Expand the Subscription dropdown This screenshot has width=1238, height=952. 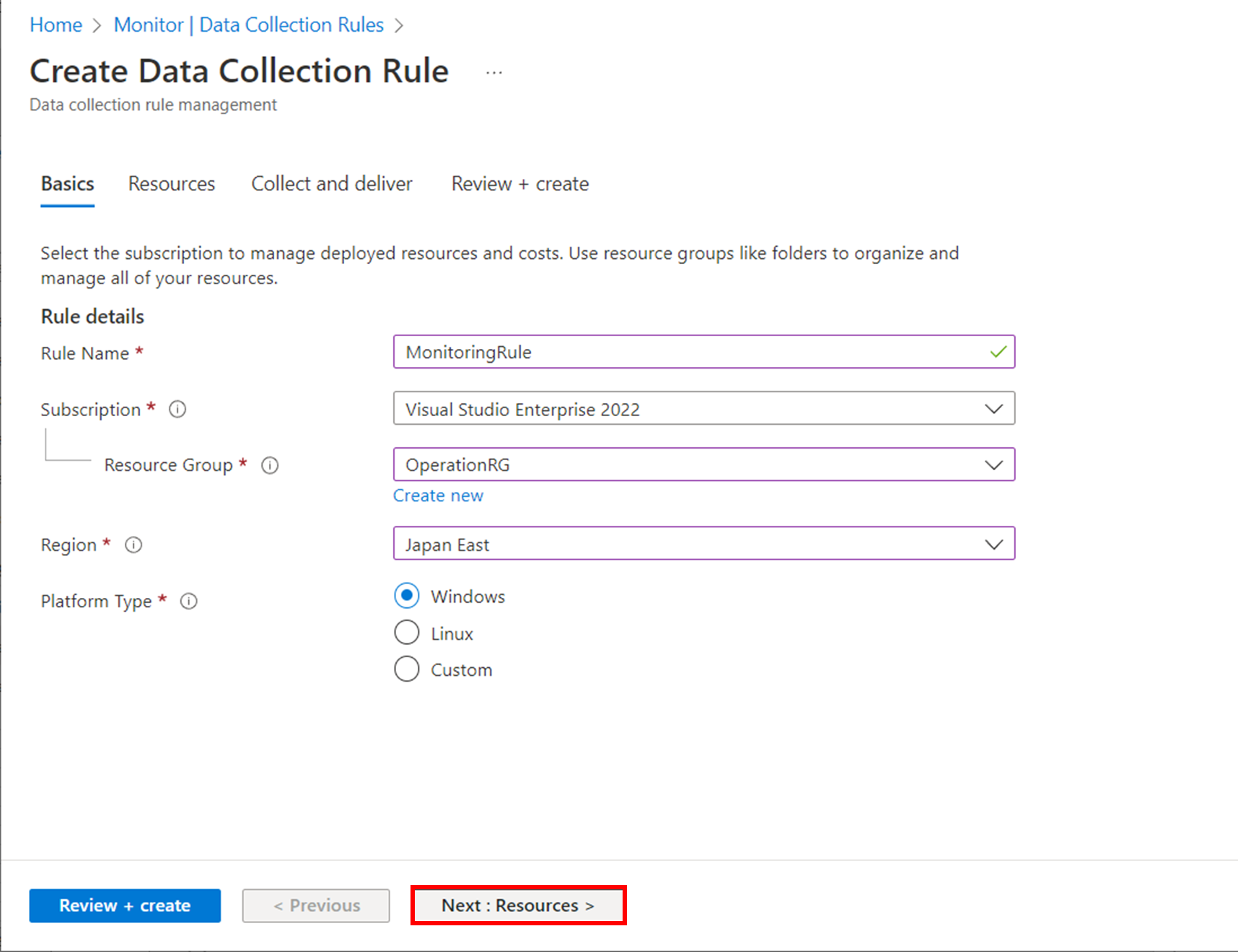coord(703,409)
